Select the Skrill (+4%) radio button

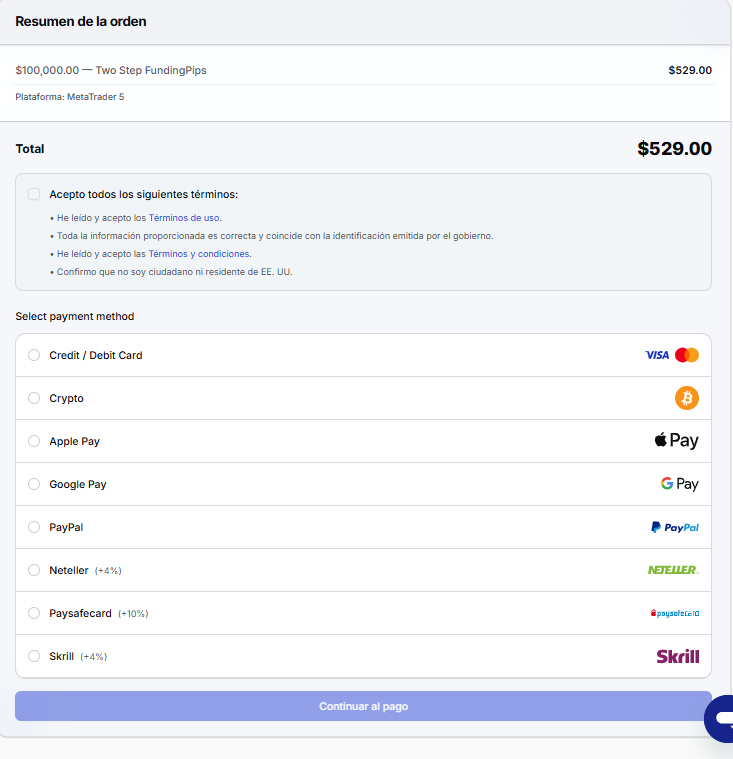pos(34,656)
